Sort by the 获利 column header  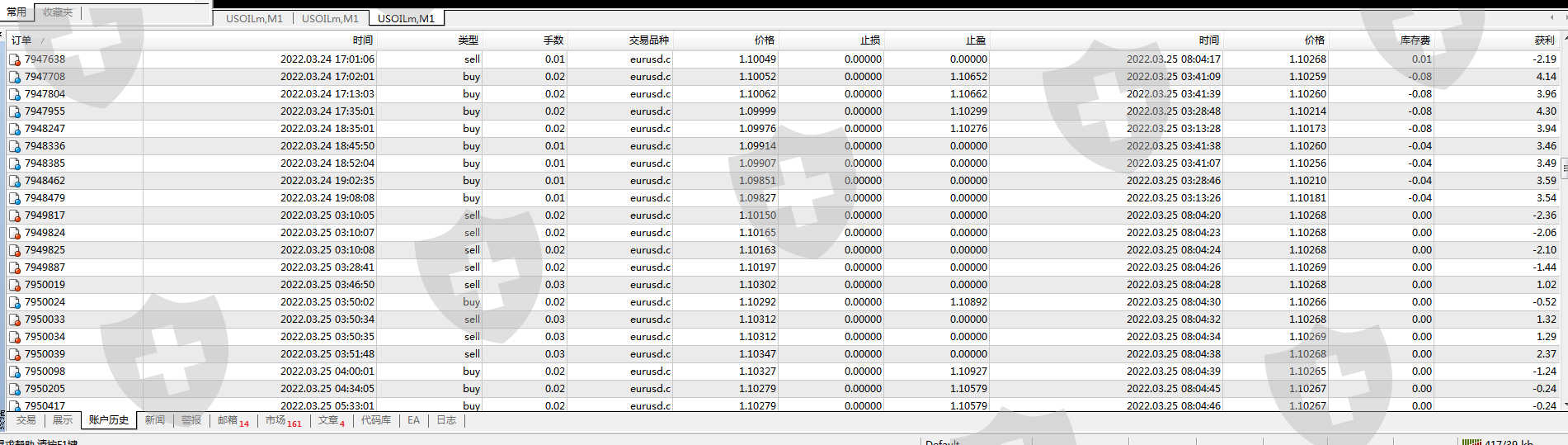point(1544,40)
